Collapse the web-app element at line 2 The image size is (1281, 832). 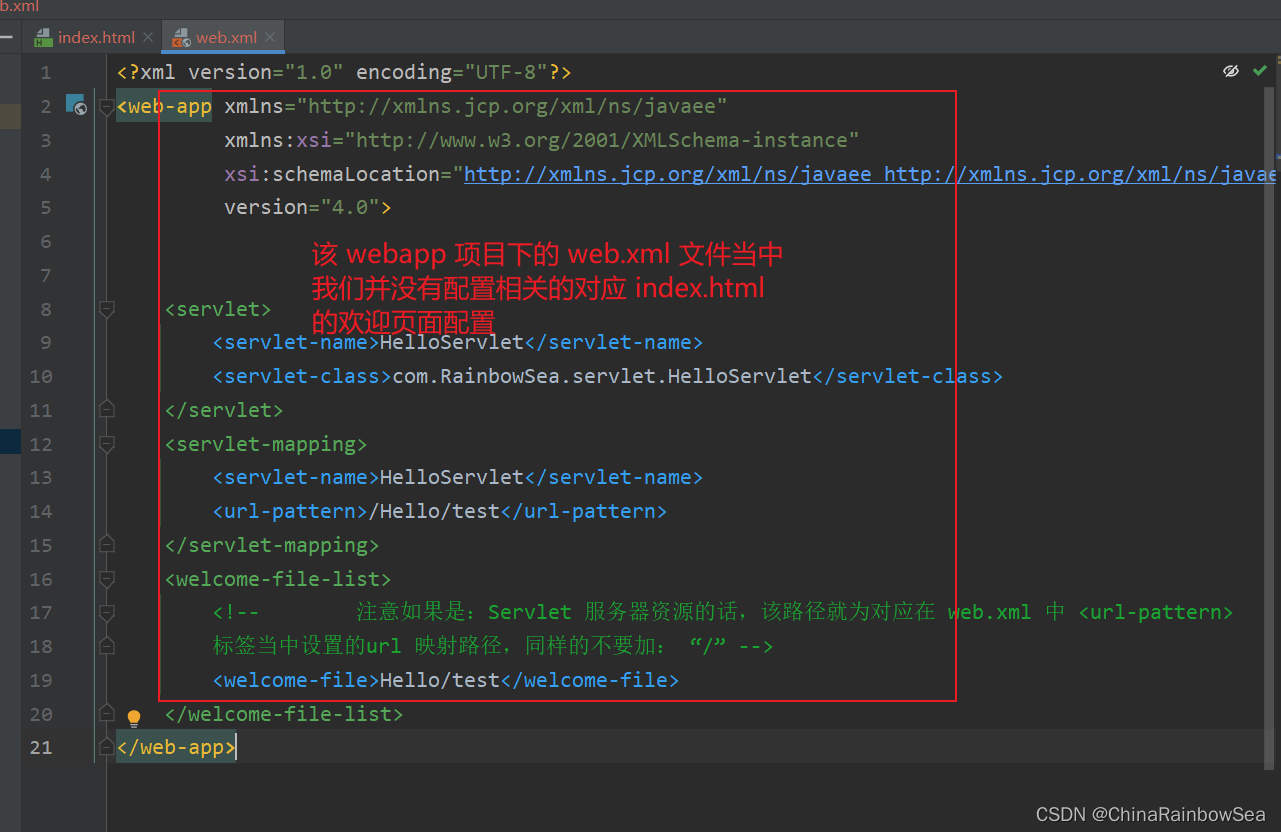pos(107,107)
